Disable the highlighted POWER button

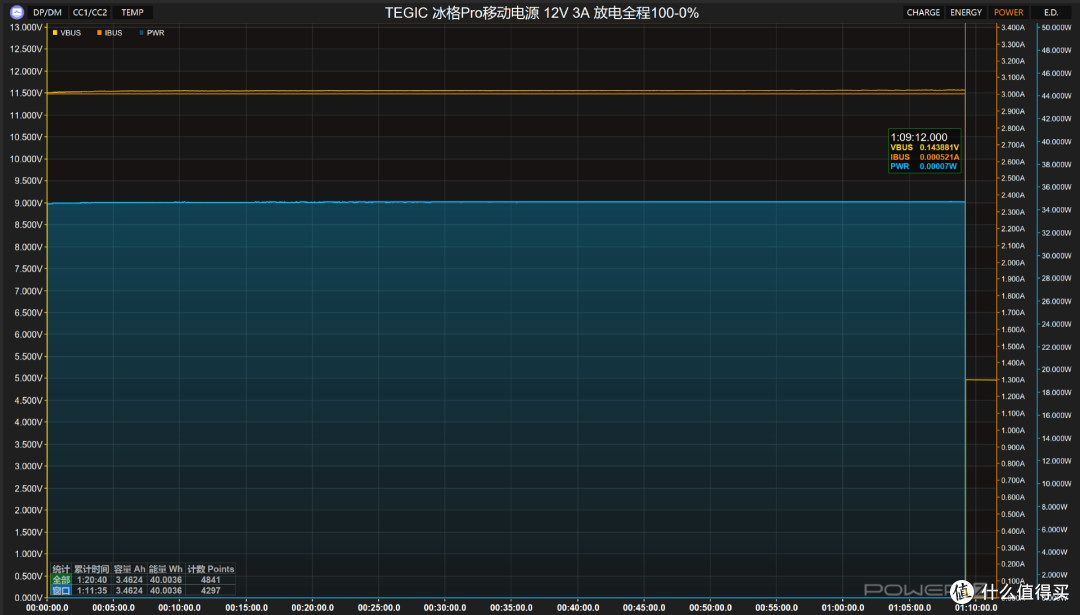[1008, 12]
